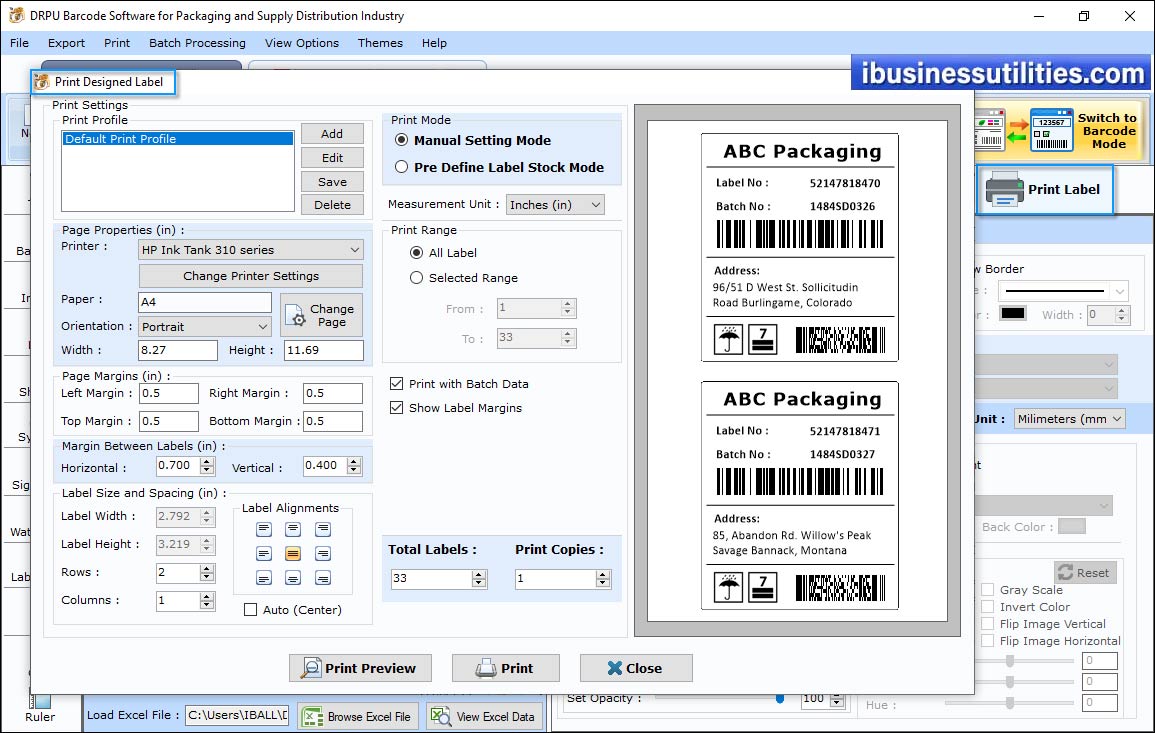Click the Back Color swatch
Screen dimensions: 1155x733
[1071, 527]
